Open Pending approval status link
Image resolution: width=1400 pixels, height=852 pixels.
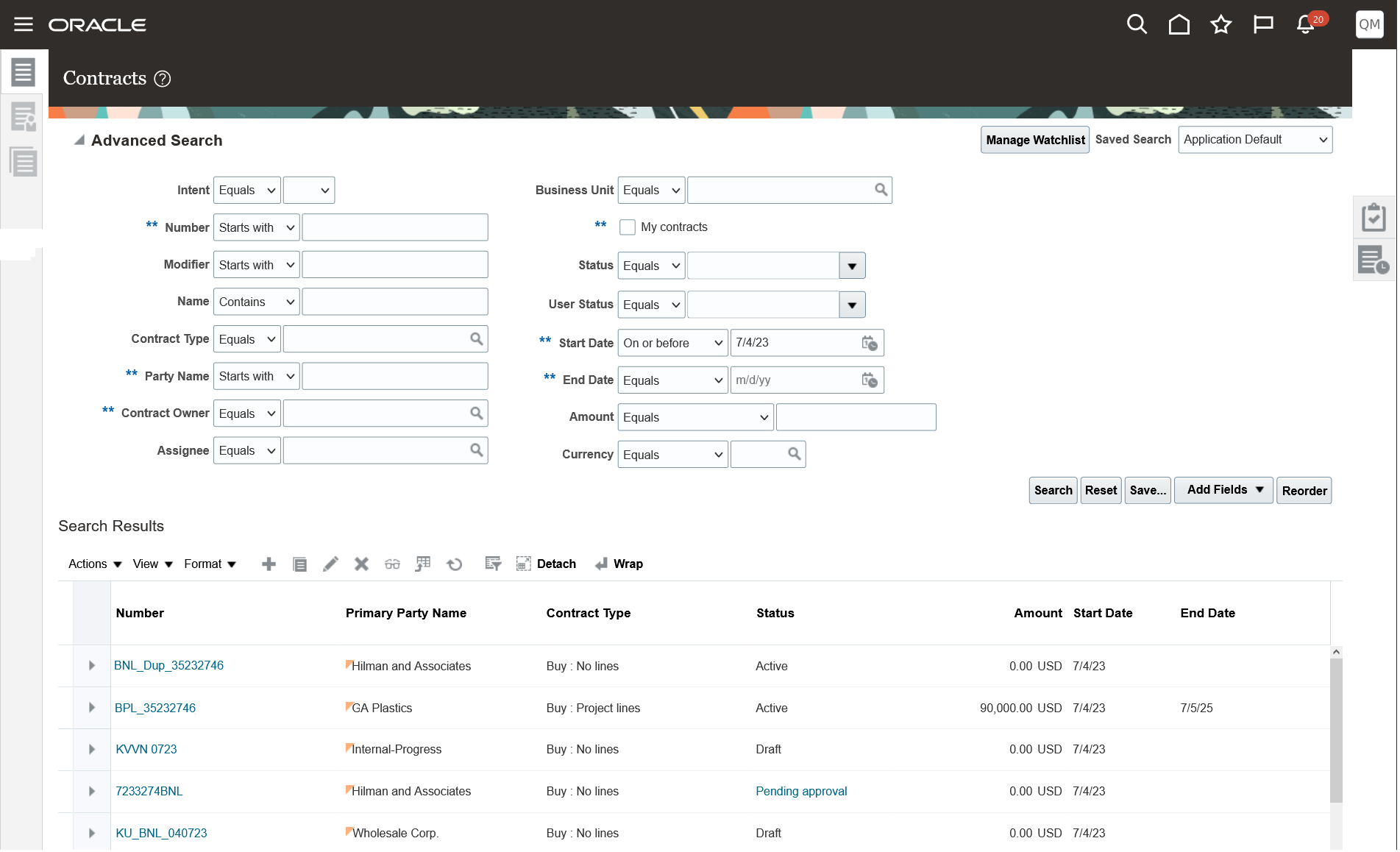click(801, 792)
